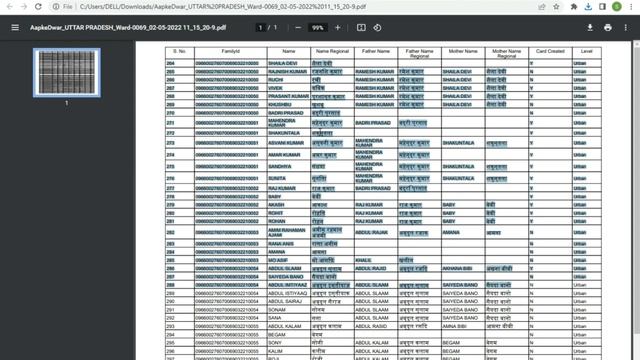The image size is (640, 360).
Task: Click the 'Father Name Regional' column header
Action: point(419,53)
